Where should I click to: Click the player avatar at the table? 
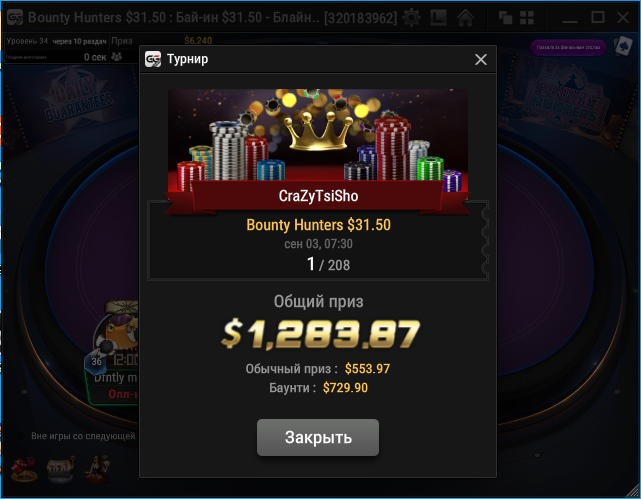pos(117,331)
